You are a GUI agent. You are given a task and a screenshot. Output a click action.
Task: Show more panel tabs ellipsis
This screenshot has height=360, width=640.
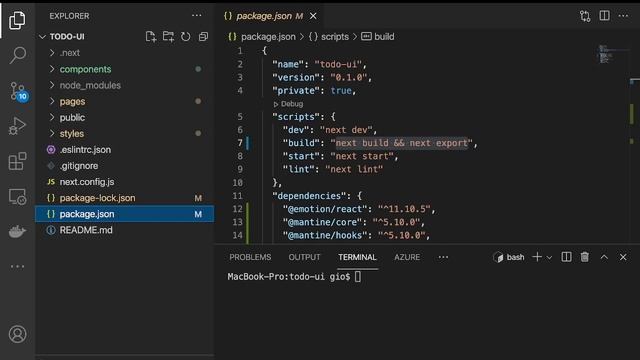coord(443,257)
